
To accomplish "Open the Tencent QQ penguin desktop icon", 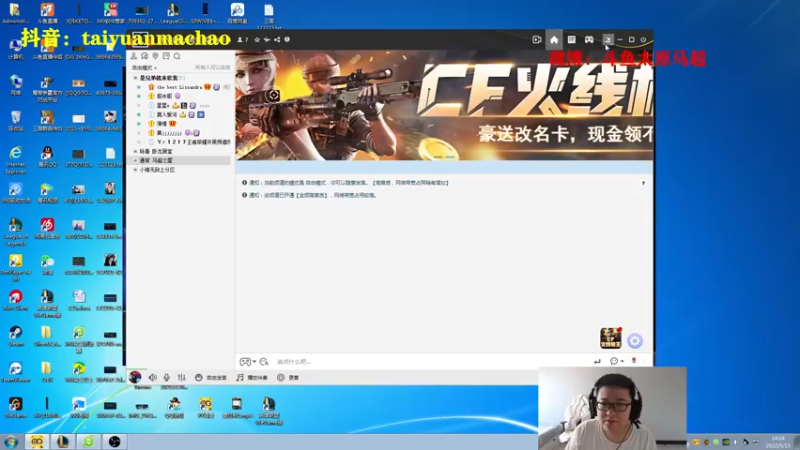I will (47, 157).
